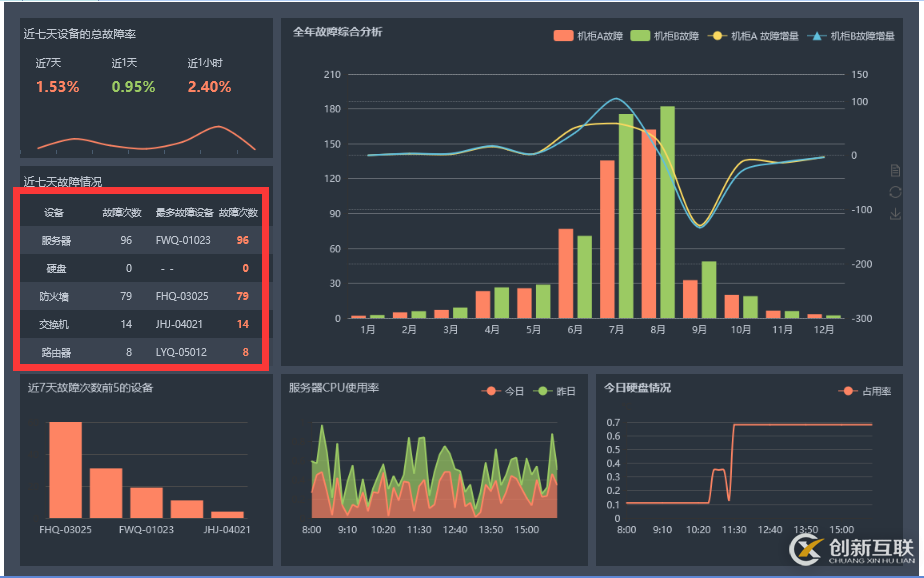The width and height of the screenshot is (924, 578).
Task: Click tallest FHQ-03025 bar in top-5 chart
Action: coord(65,469)
